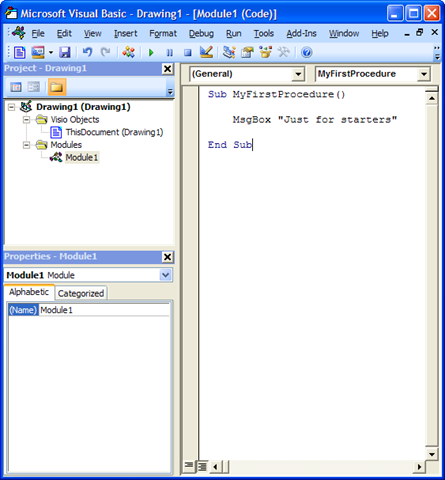The width and height of the screenshot is (445, 480).
Task: Toggle Design Mode icon
Action: click(x=206, y=52)
